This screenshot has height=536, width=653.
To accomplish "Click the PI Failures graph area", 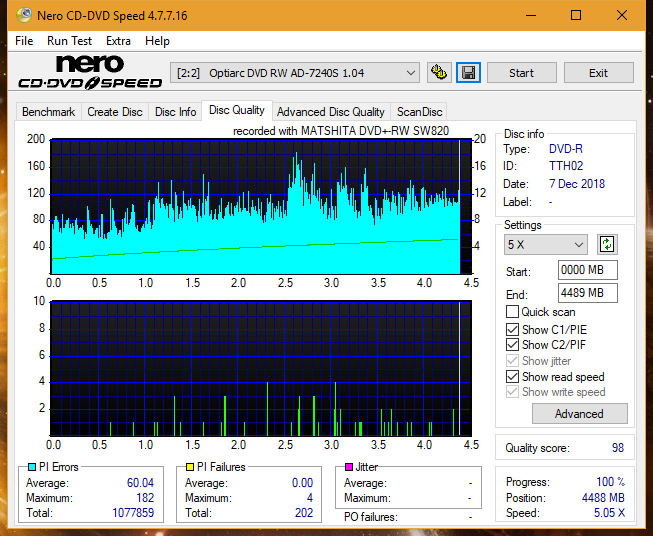I will pos(261,368).
